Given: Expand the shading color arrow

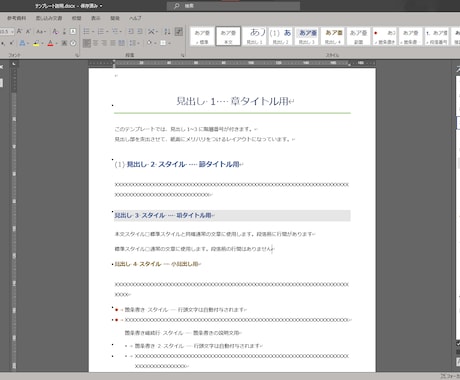Looking at the screenshot, I should [155, 43].
